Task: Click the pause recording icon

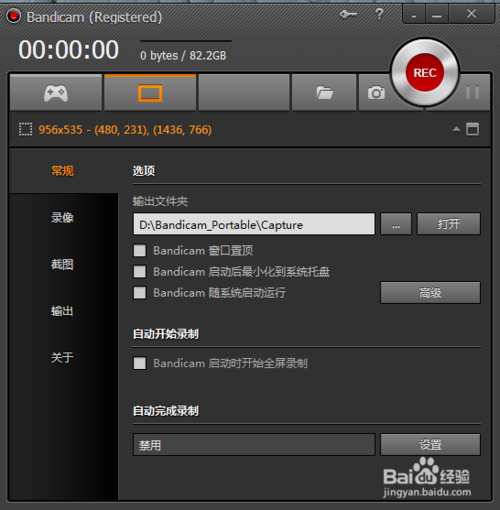Action: 472,92
